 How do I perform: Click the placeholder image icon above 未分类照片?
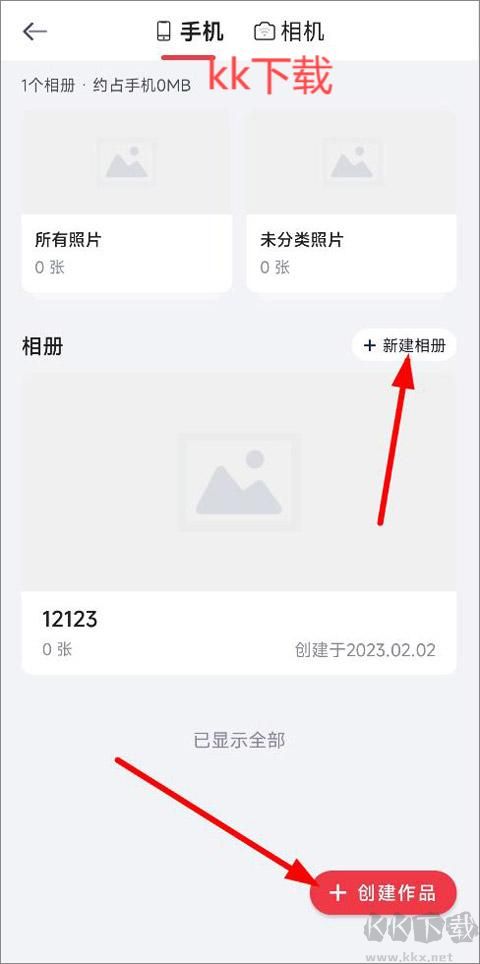pyautogui.click(x=352, y=162)
